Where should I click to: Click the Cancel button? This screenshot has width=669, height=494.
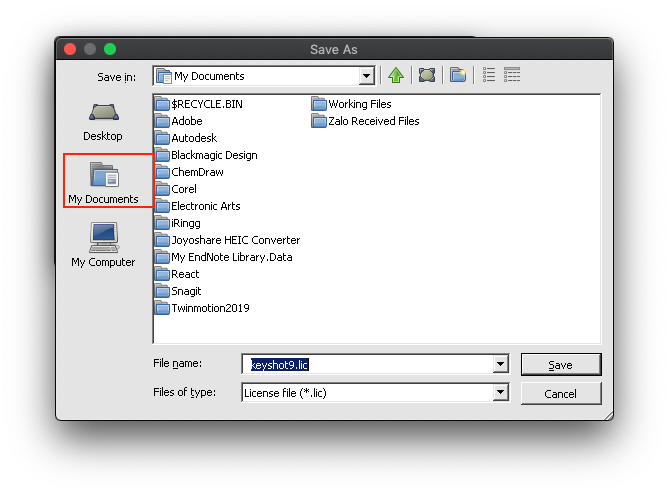pos(560,393)
